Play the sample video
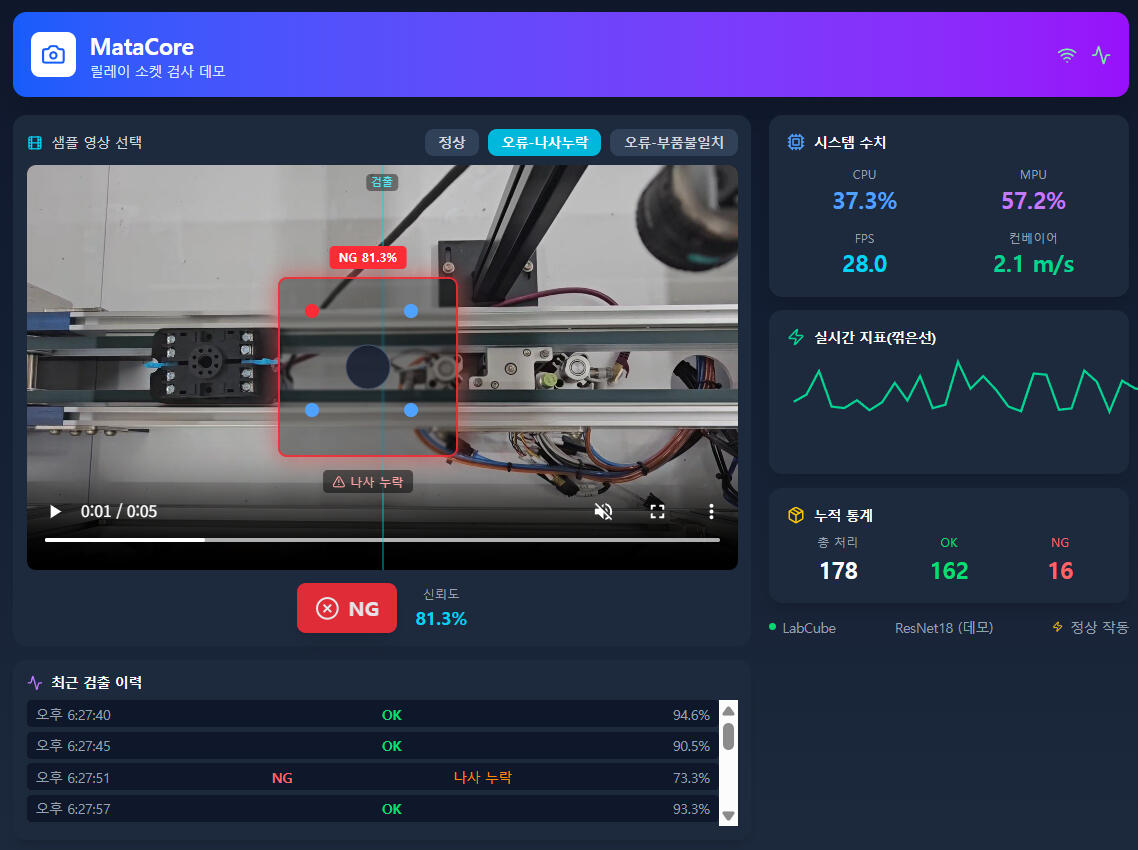Viewport: 1138px width, 850px height. click(x=55, y=512)
